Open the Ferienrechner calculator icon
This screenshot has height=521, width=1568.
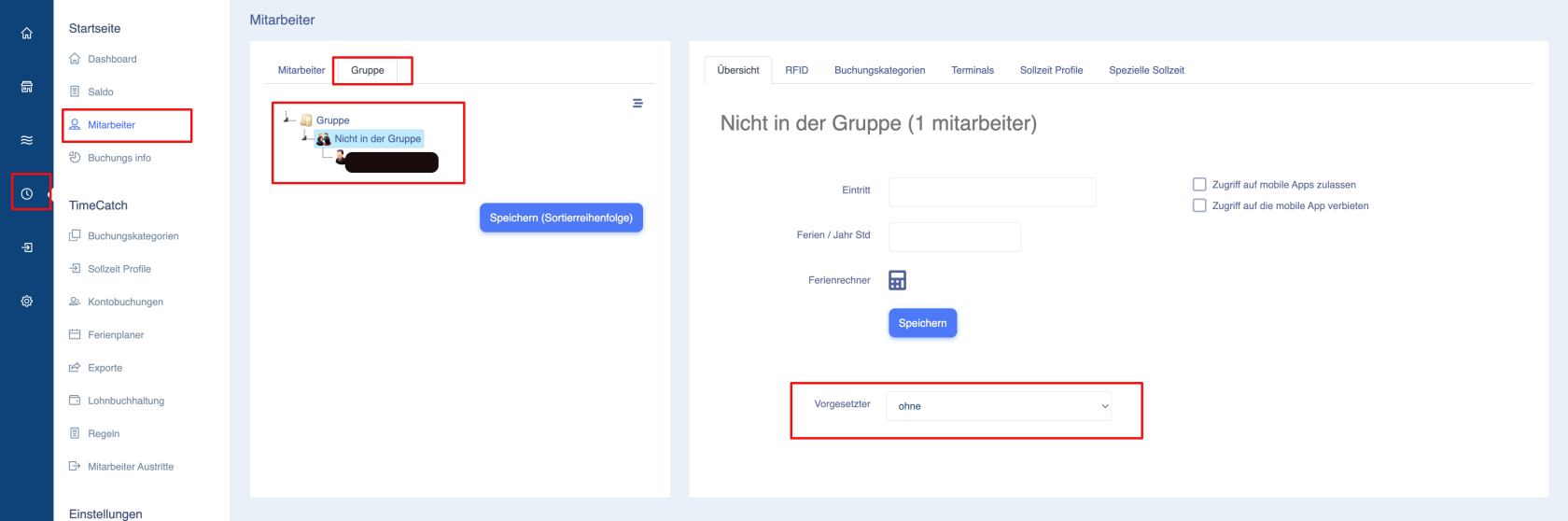[897, 280]
